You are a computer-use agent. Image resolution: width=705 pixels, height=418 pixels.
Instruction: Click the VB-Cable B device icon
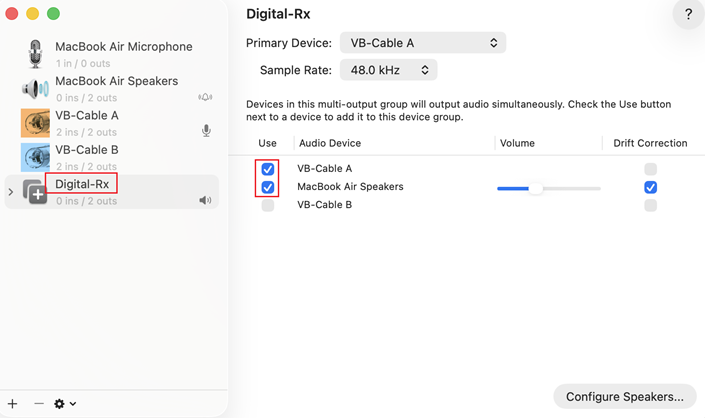pos(36,157)
